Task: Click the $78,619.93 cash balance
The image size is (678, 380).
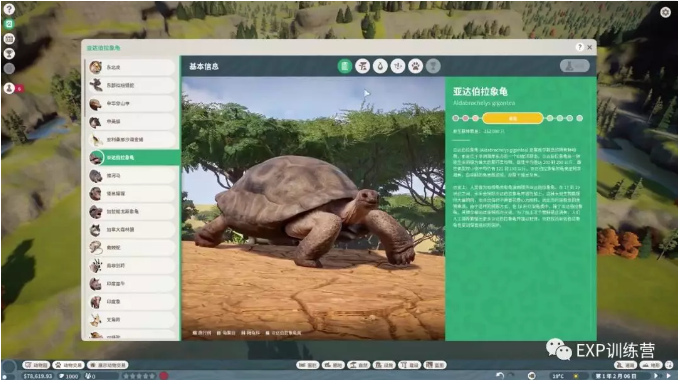Action: (38, 376)
